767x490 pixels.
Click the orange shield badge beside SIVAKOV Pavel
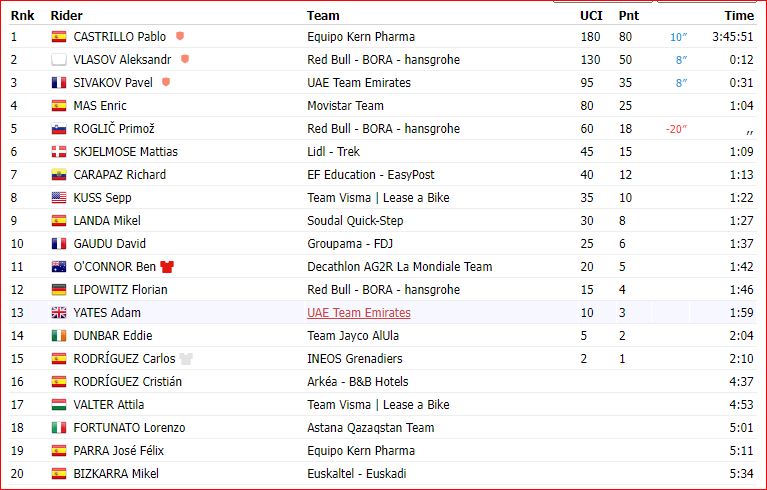click(166, 82)
